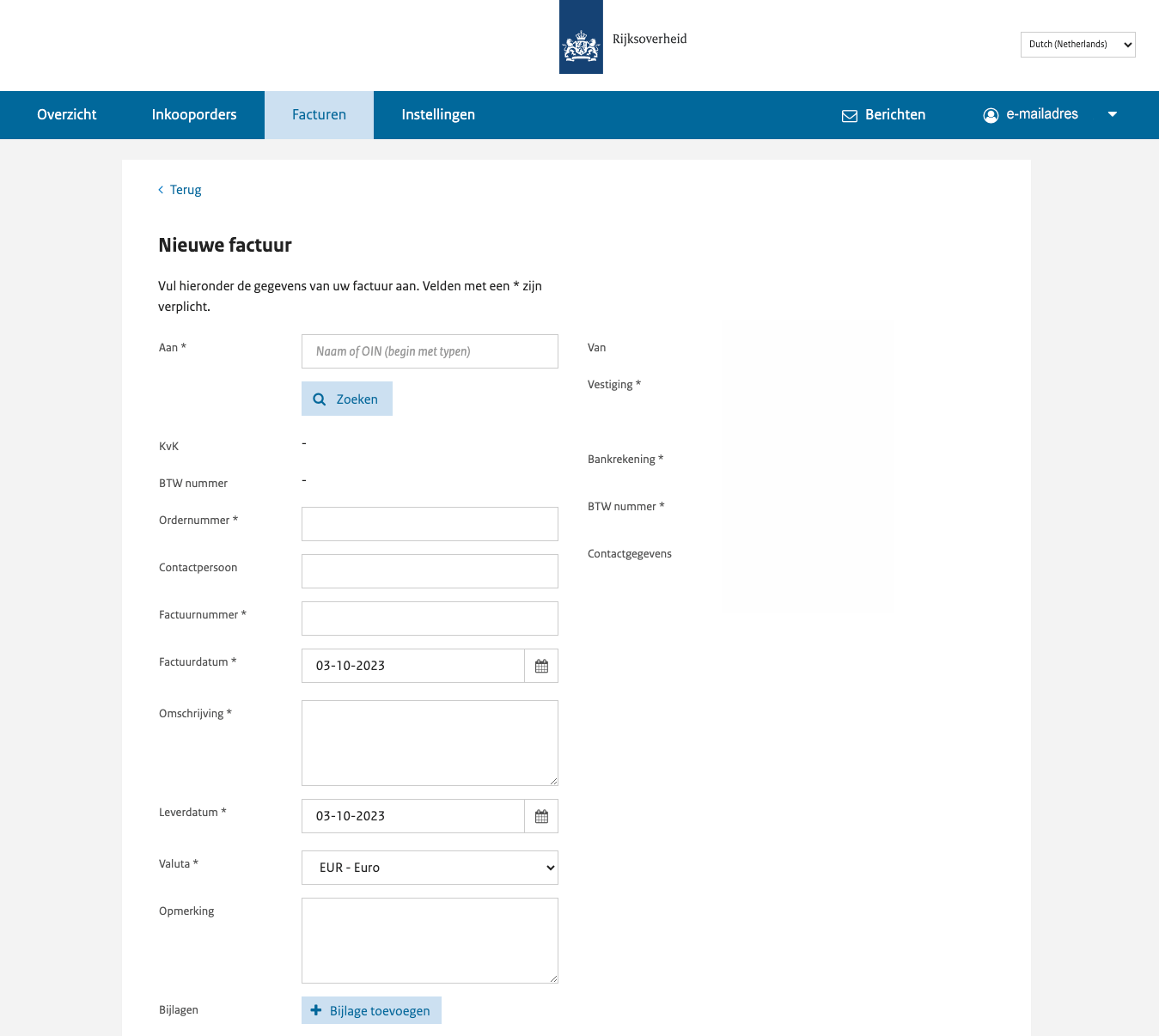1159x1036 pixels.
Task: Click the user avatar icon beside e-mailadres
Action: pyautogui.click(x=991, y=115)
